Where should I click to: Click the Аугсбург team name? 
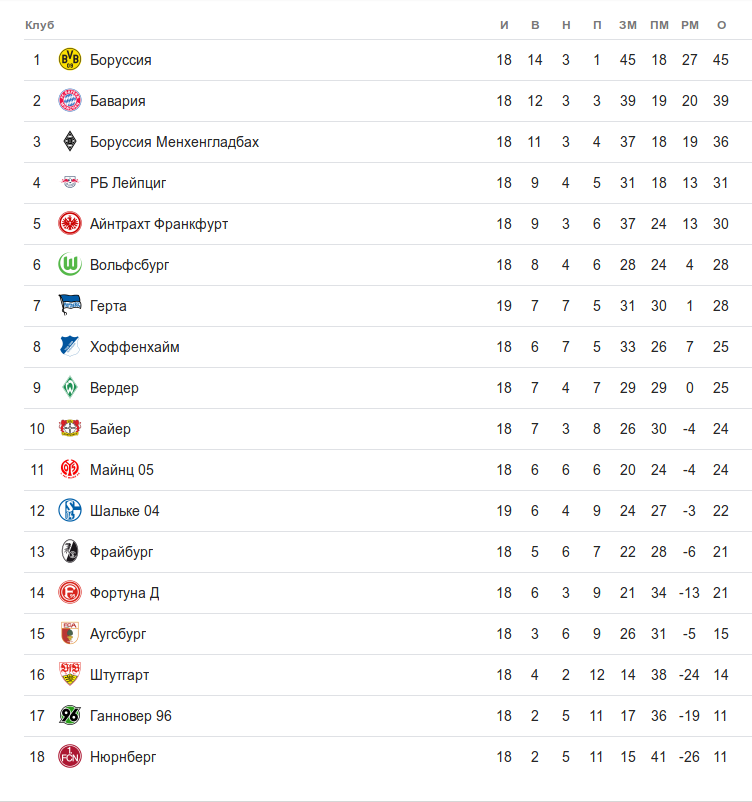click(118, 634)
